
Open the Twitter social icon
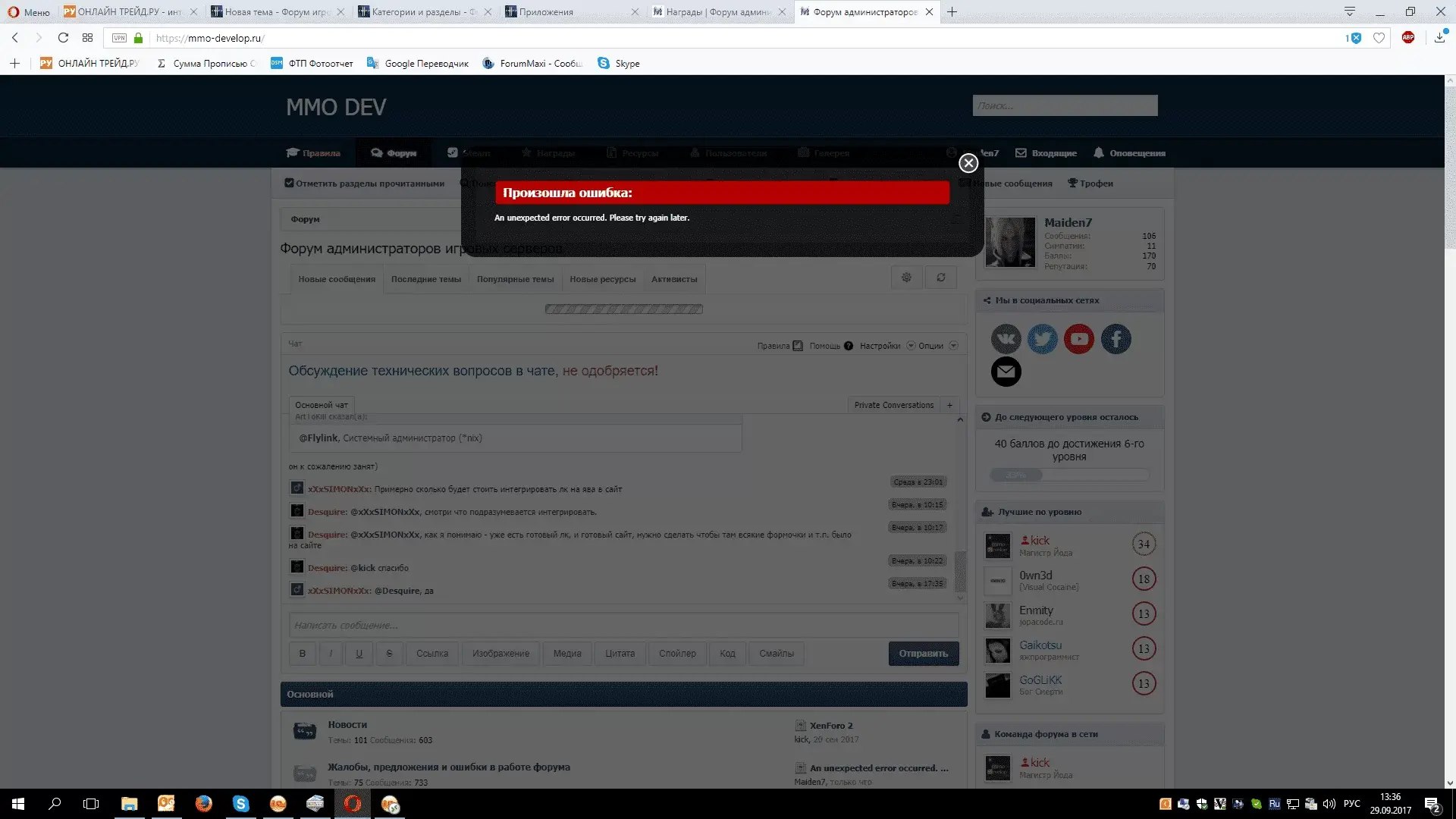pos(1043,339)
